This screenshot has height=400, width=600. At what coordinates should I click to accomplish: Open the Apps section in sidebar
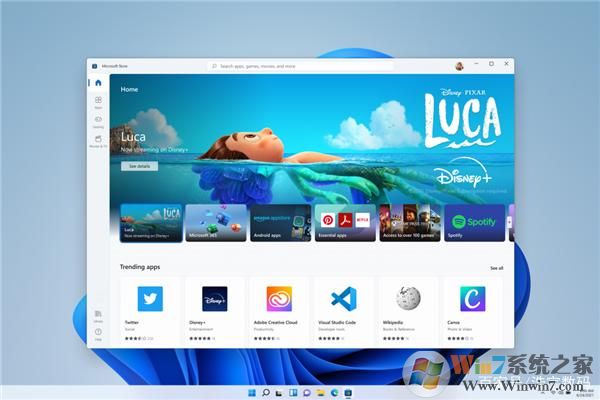tap(98, 102)
